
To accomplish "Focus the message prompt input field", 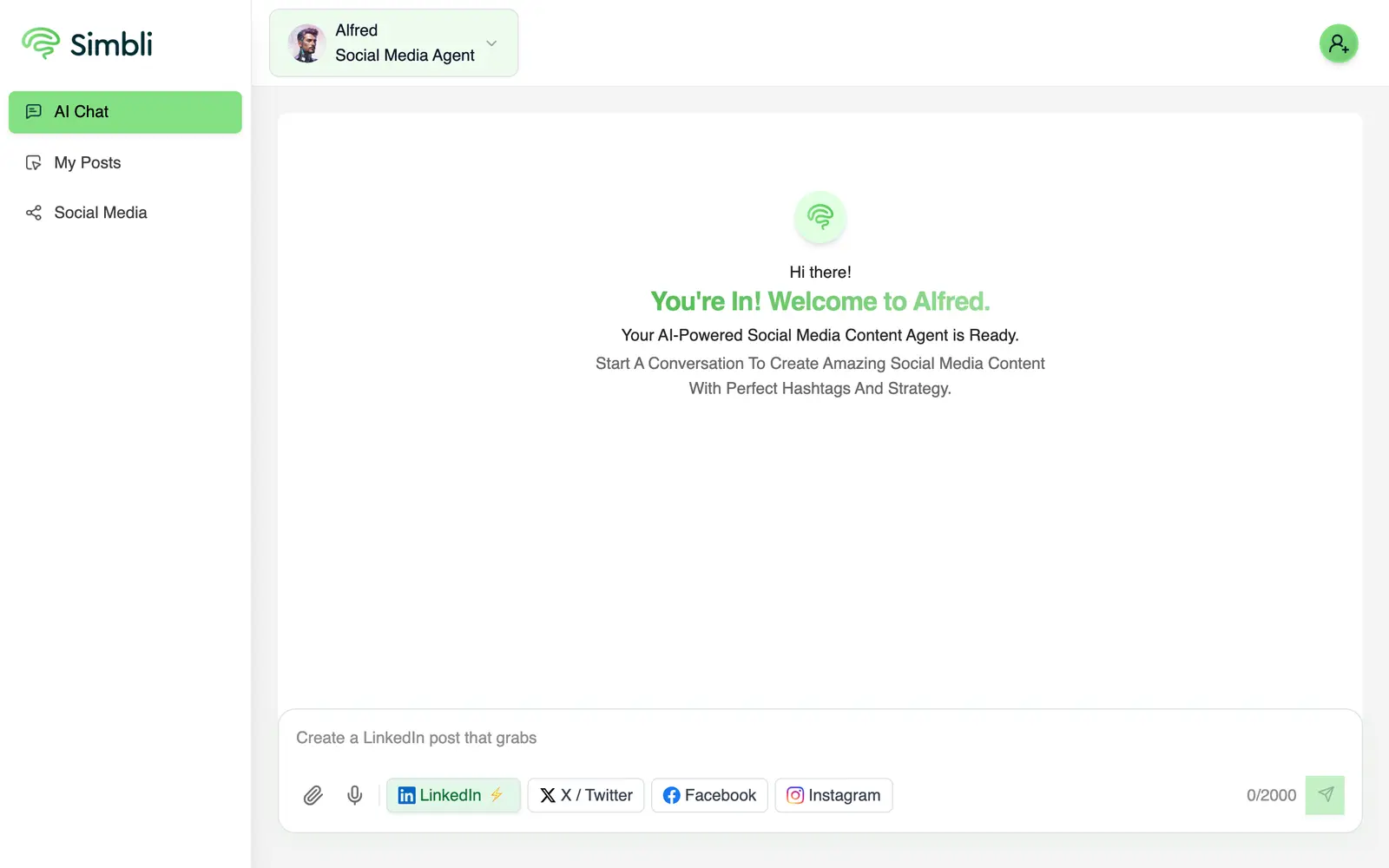I will coord(820,738).
